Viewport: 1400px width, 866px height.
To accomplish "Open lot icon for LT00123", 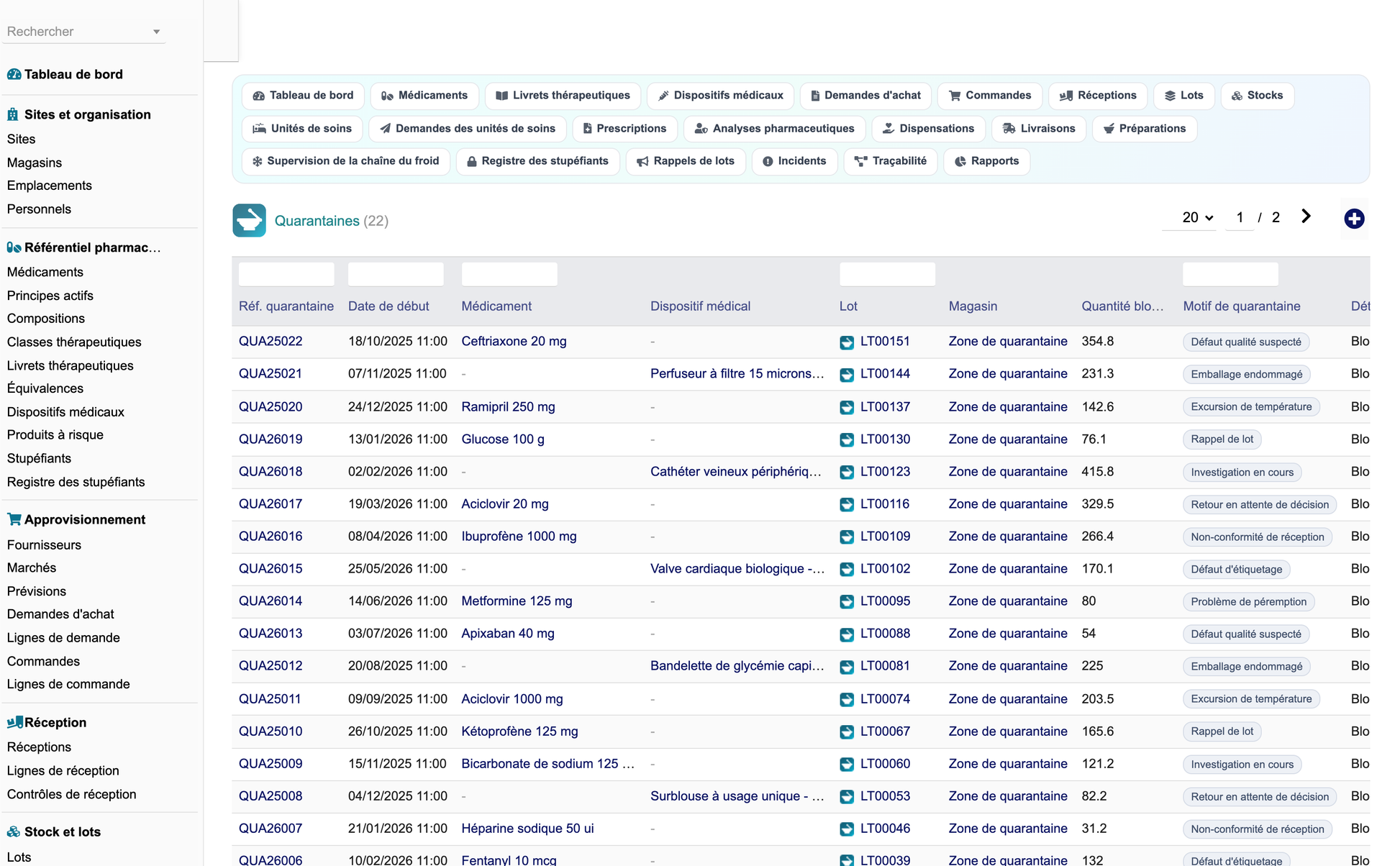I will coord(847,472).
